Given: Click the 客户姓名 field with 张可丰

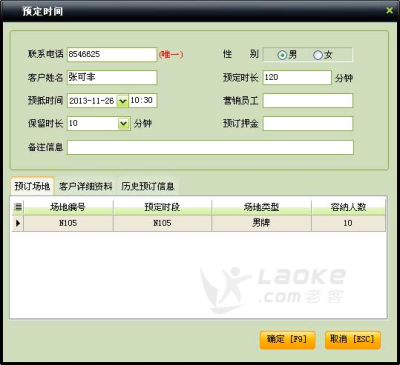Looking at the screenshot, I should [x=112, y=77].
